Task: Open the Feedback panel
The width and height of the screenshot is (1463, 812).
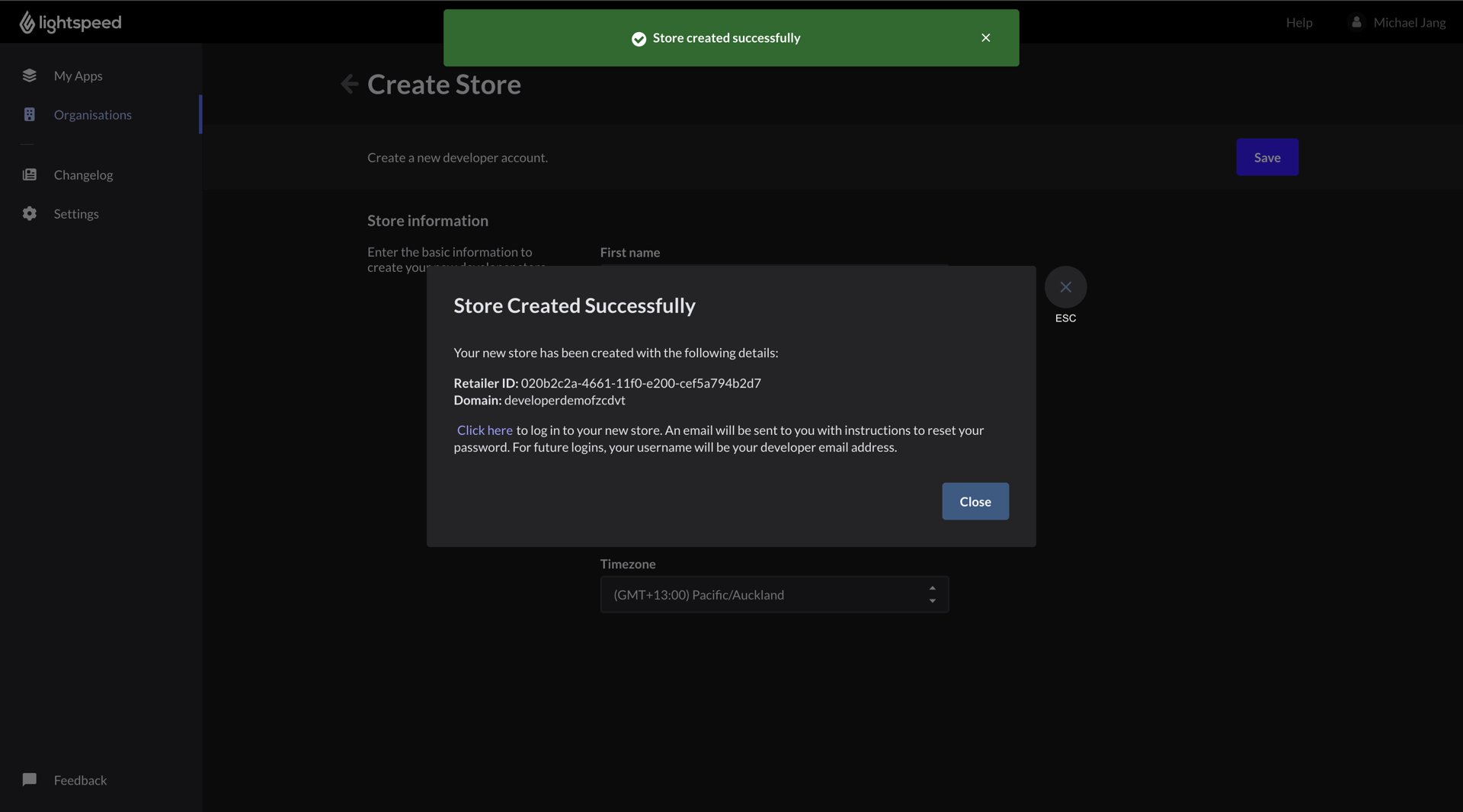Action: click(79, 780)
